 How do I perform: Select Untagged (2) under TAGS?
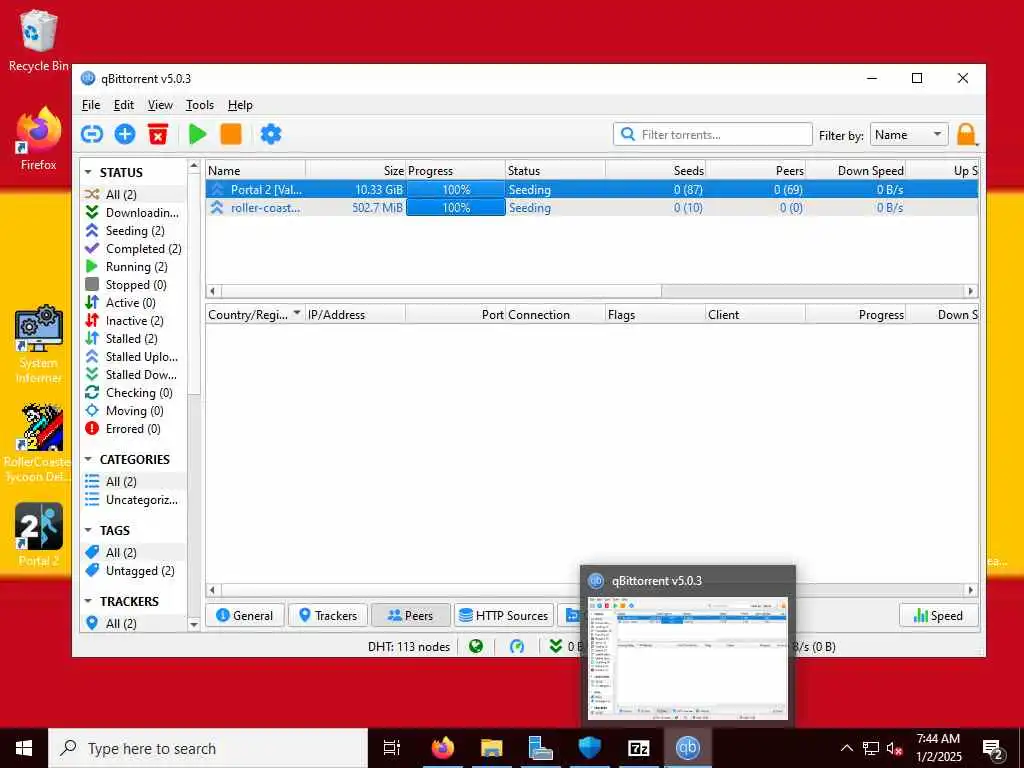click(x=133, y=571)
